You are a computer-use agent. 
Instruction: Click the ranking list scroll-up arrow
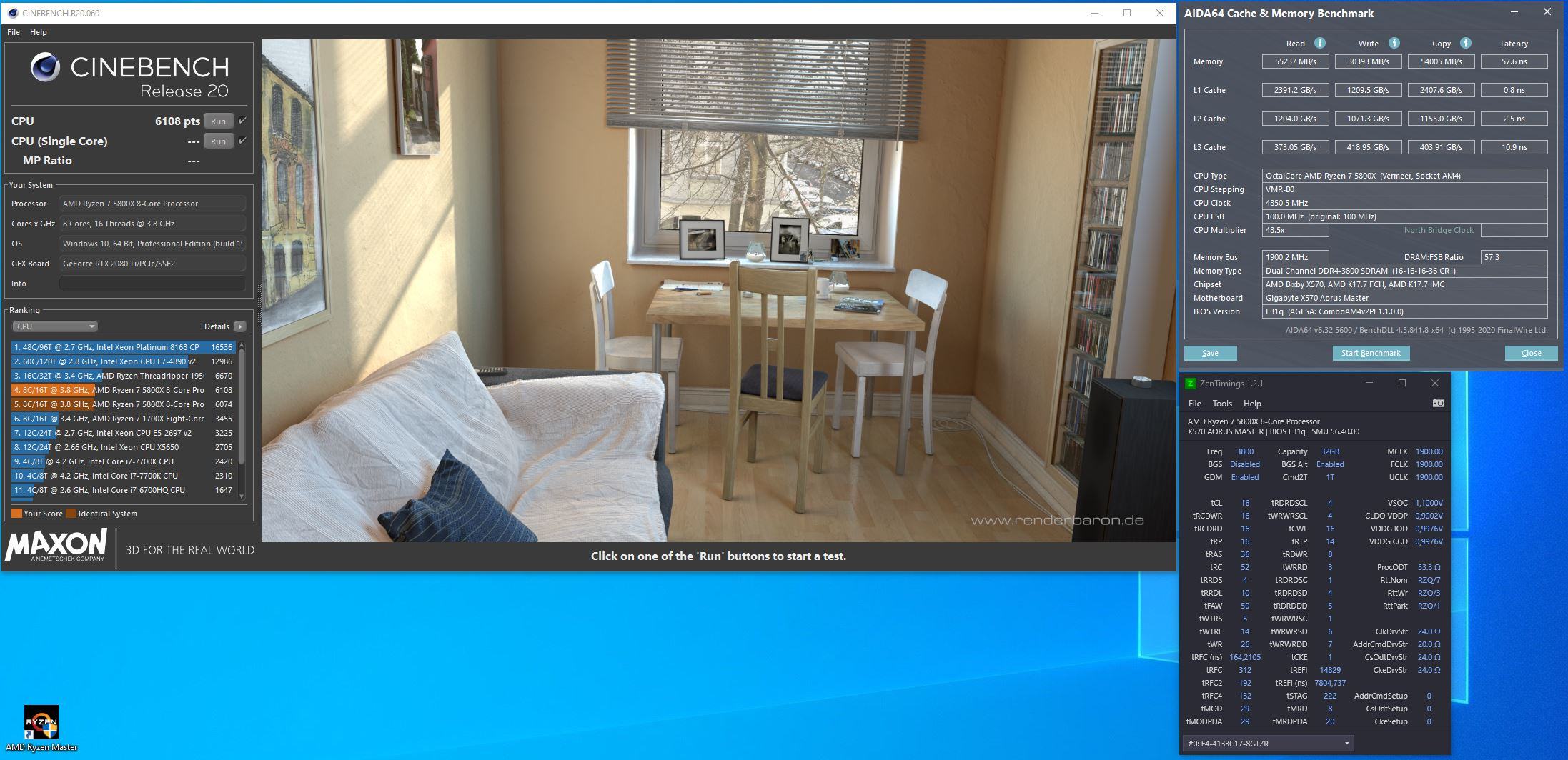(x=242, y=345)
